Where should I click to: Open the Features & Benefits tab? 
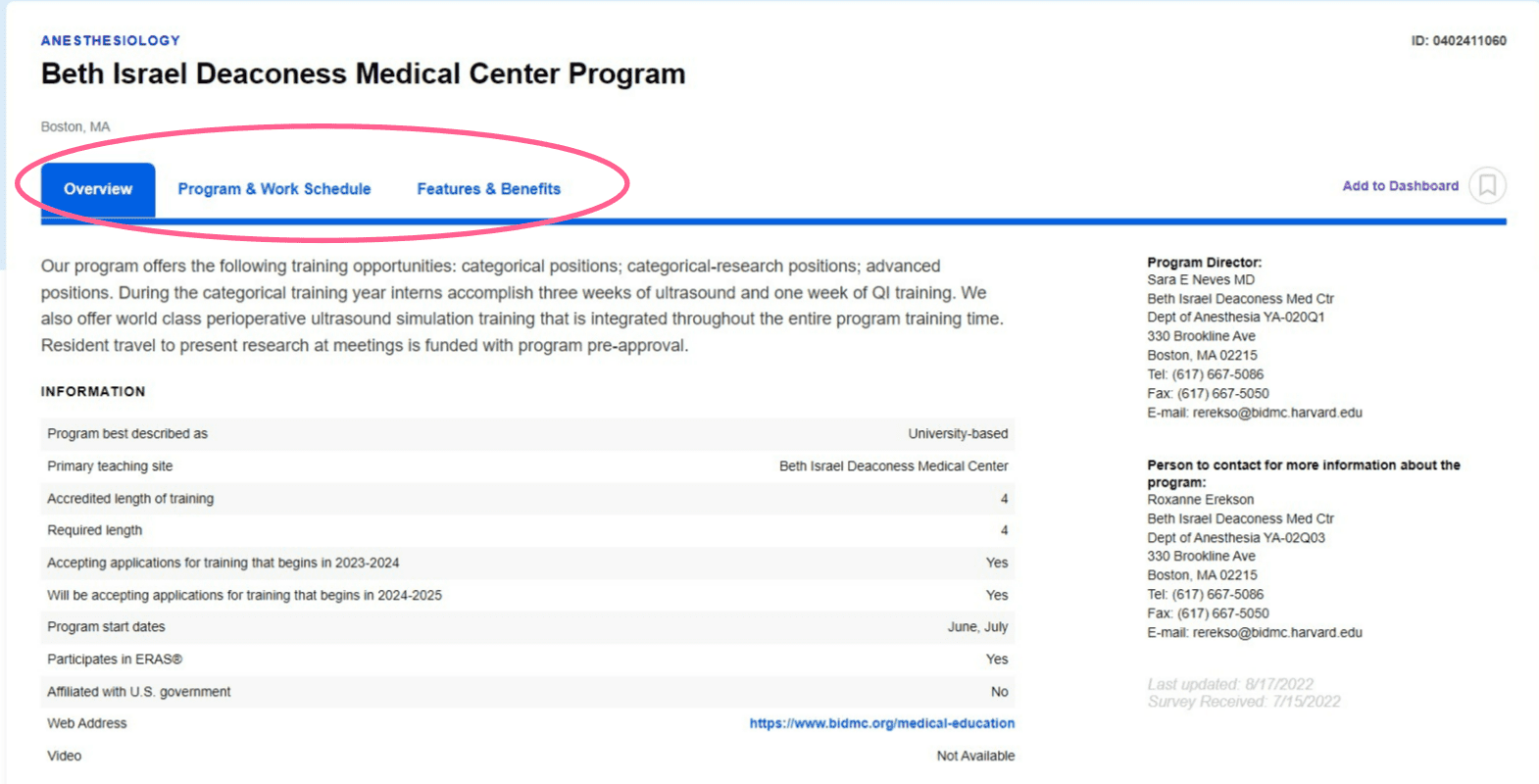click(x=488, y=188)
